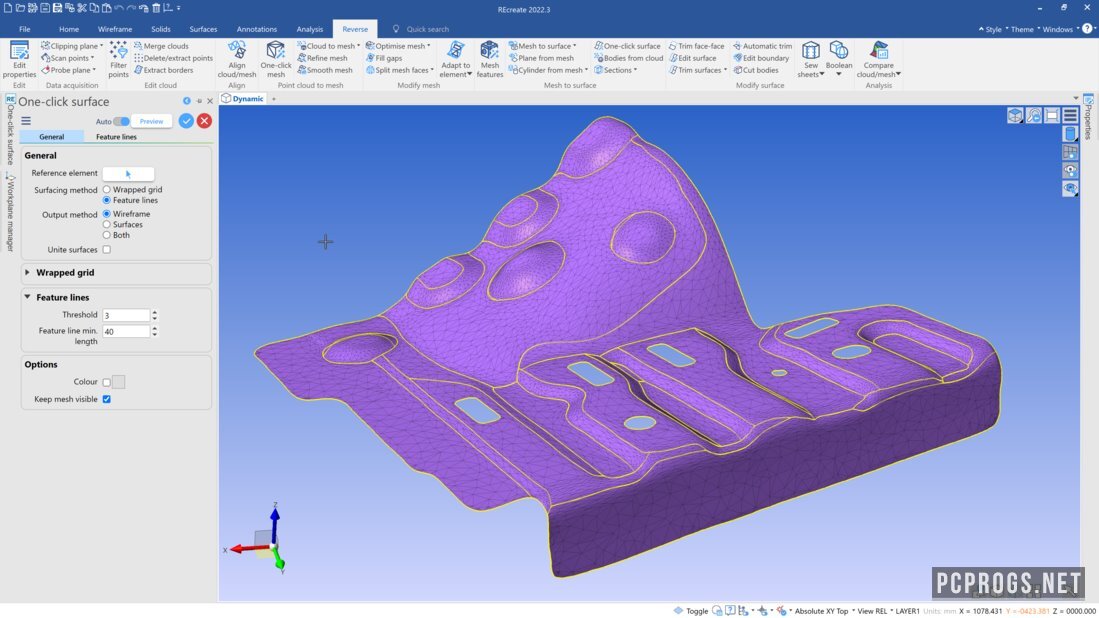The height and width of the screenshot is (618, 1099).
Task: Collapse the Feature lines section
Action: tap(28, 297)
